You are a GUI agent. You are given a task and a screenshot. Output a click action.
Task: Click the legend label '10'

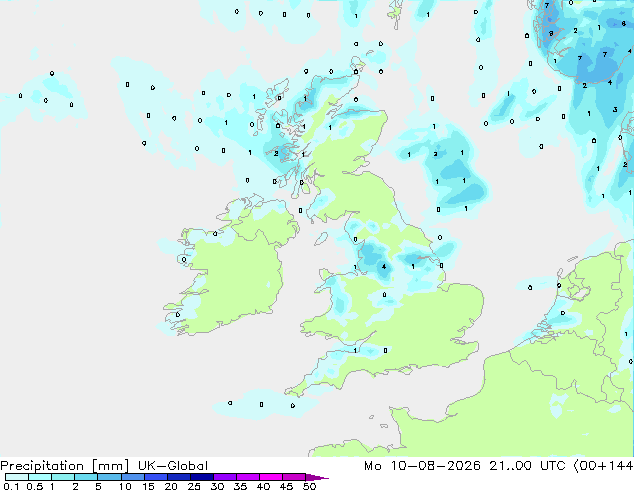125,486
